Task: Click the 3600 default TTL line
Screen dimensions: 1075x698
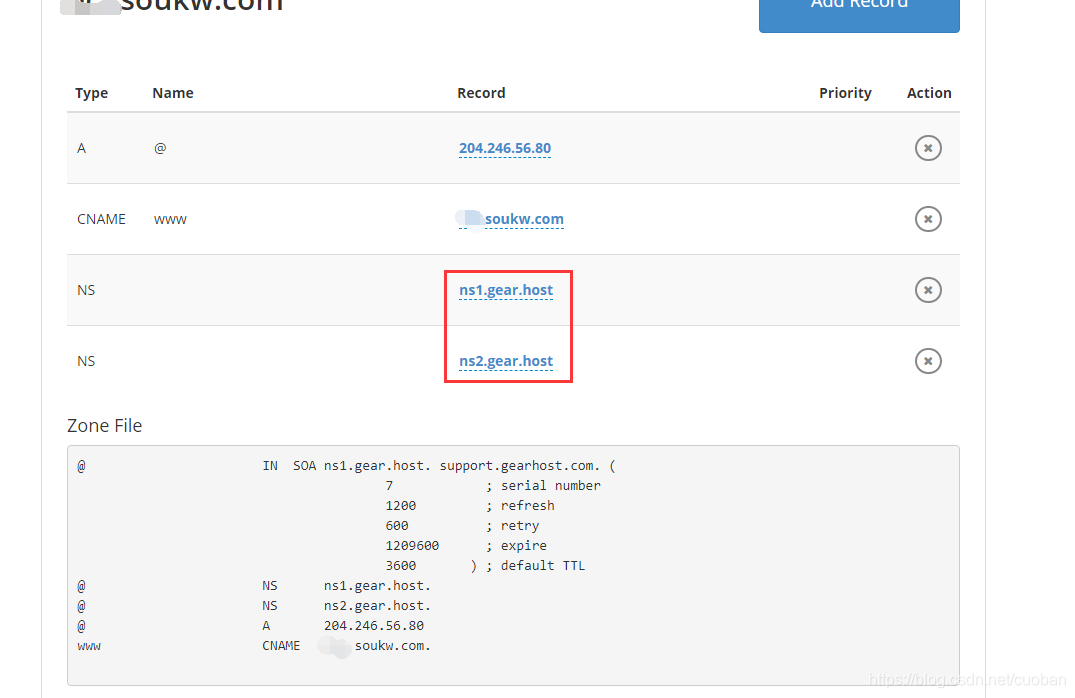Action: [485, 566]
